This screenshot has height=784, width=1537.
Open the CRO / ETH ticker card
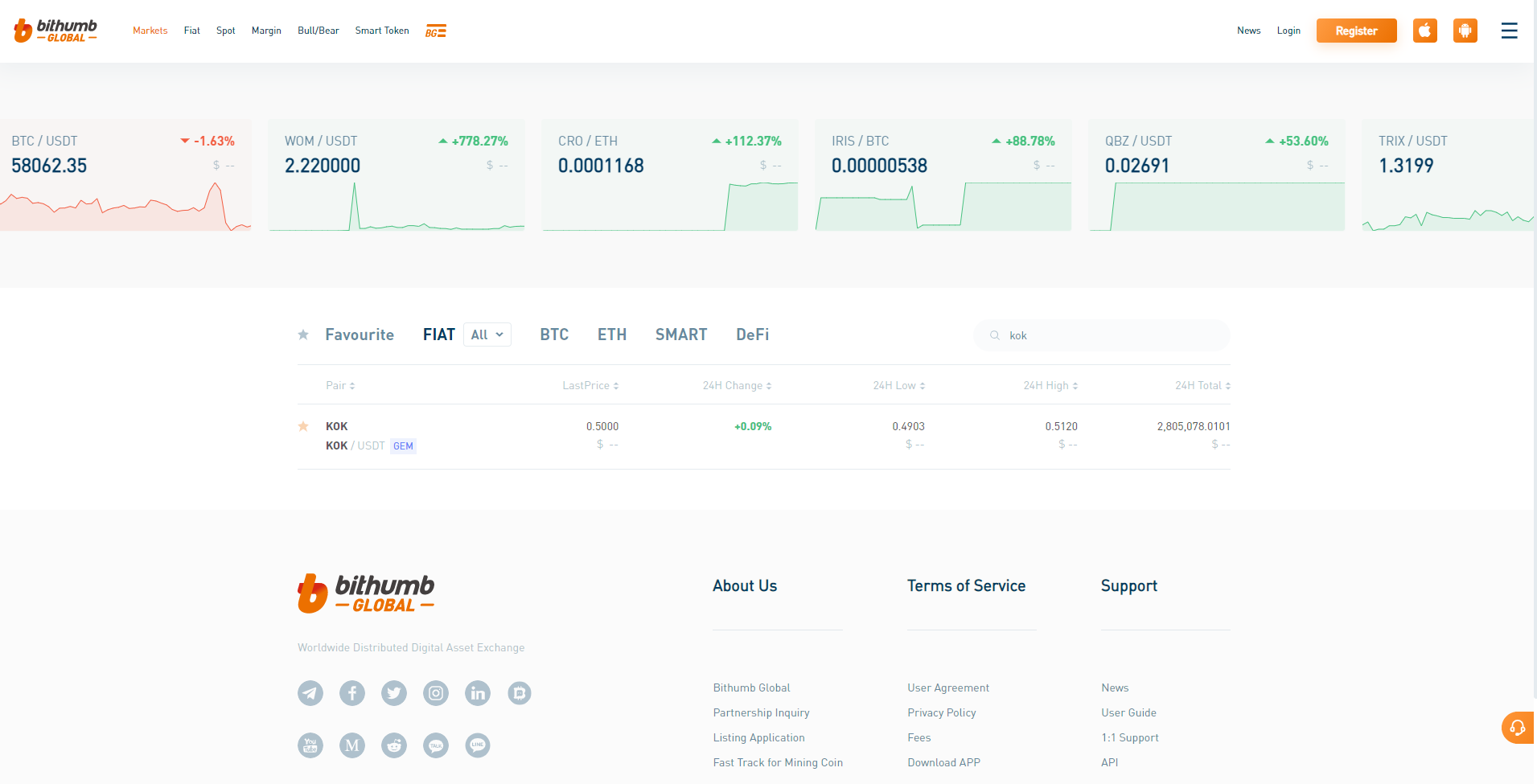coord(670,175)
